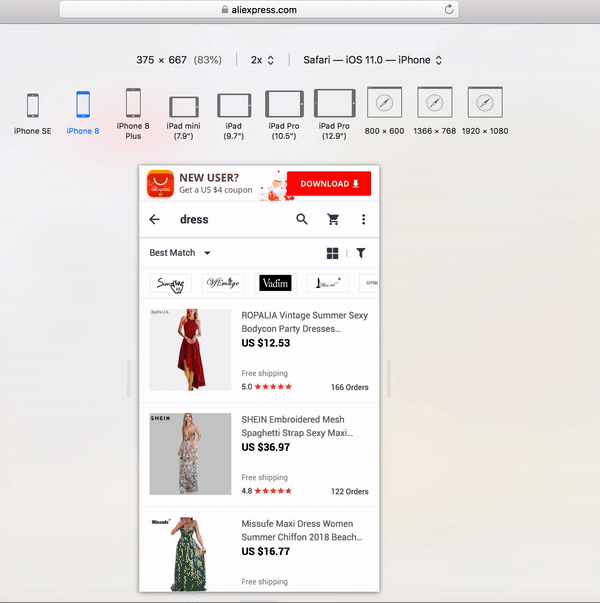Switch to the 1366 × 768 window preset
Image resolution: width=600 pixels, height=603 pixels.
point(435,111)
